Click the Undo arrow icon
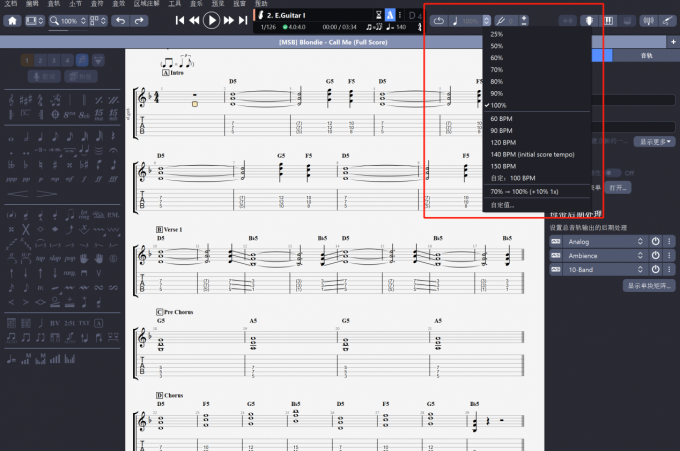Screen dimensions: 680x451 (x=119, y=20)
